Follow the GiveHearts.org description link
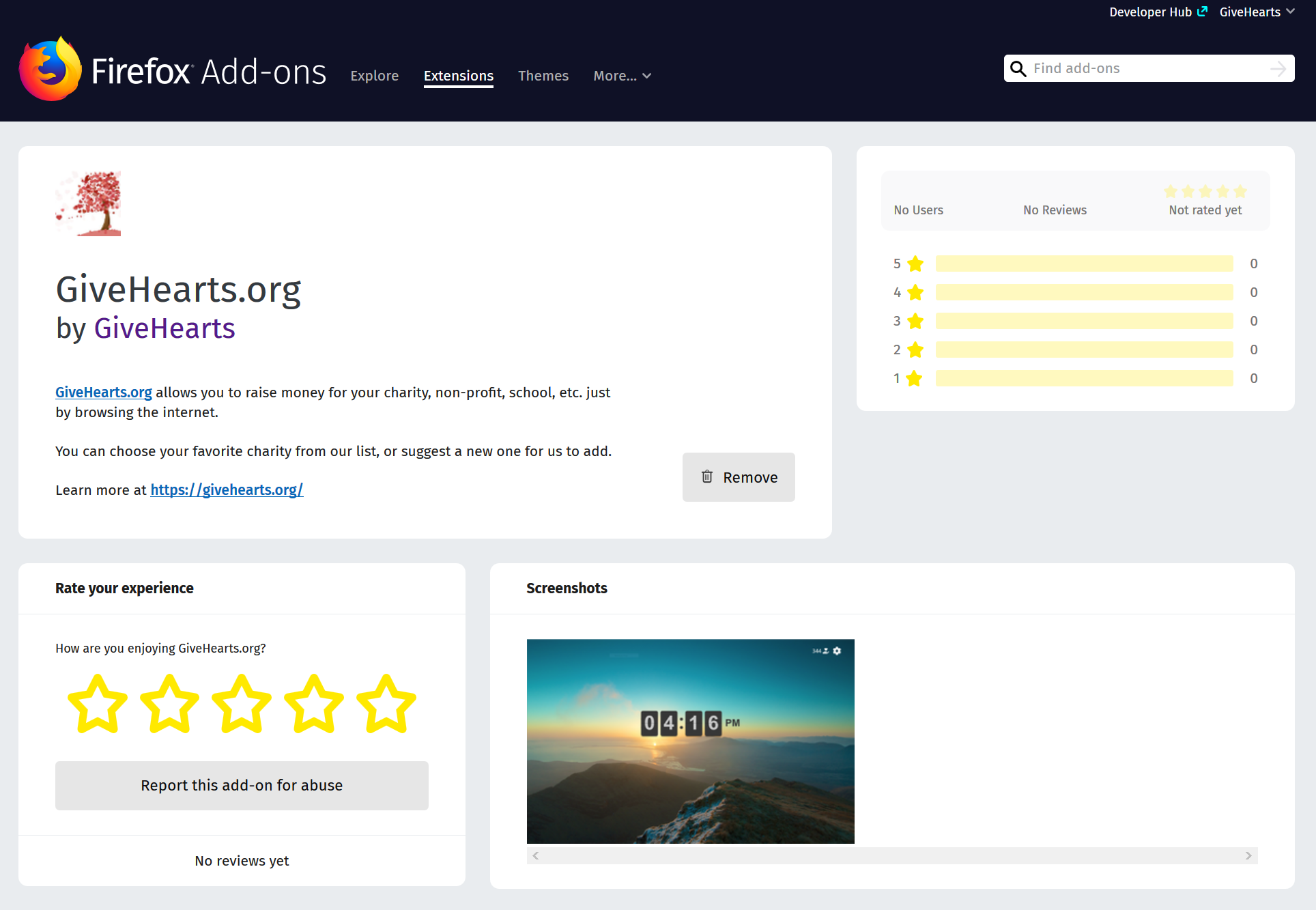Image resolution: width=1316 pixels, height=910 pixels. 104,393
